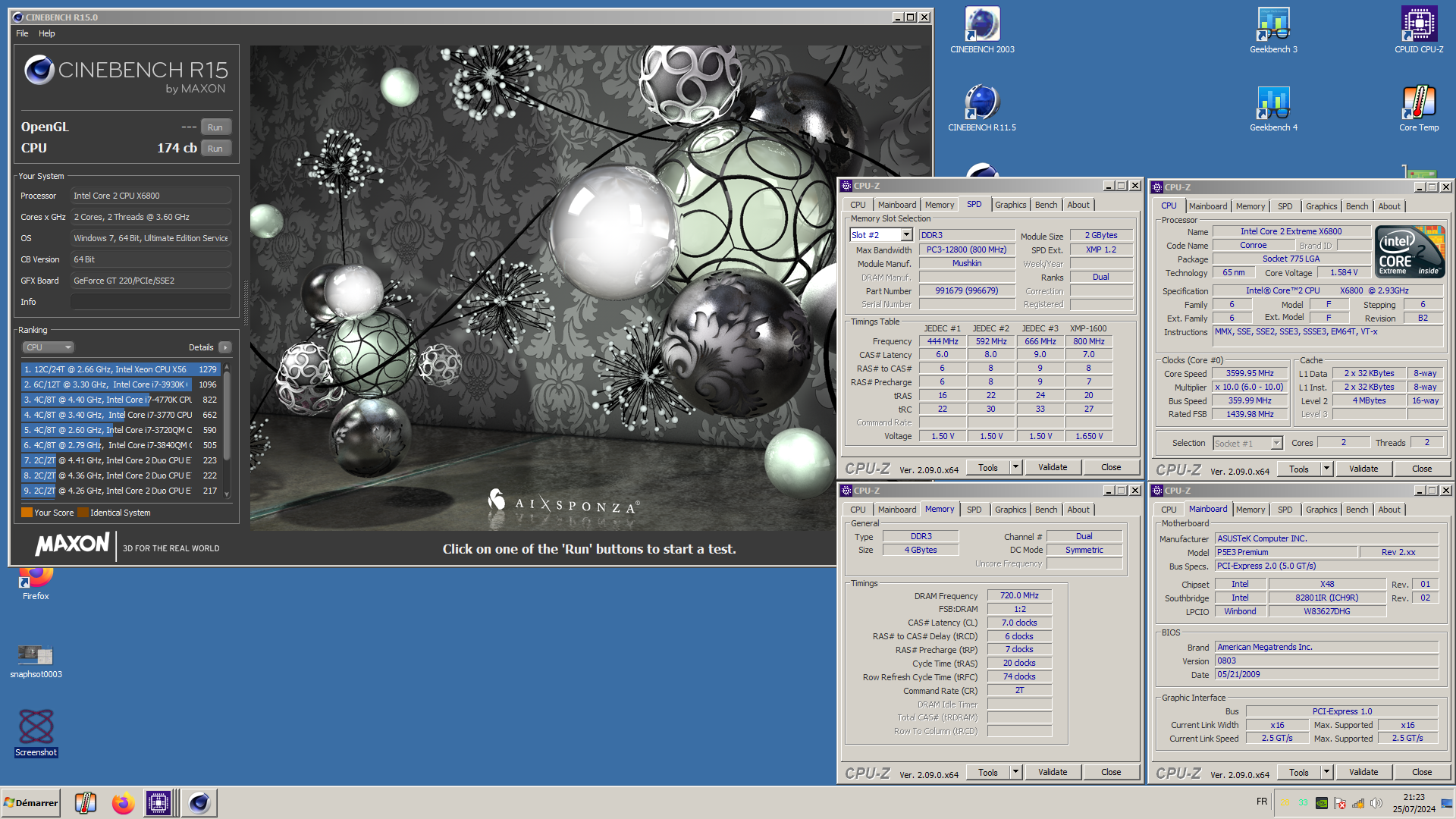Open the CINEBENCH R11.5 desktop shortcut
This screenshot has width=1456, height=819.
point(982,108)
